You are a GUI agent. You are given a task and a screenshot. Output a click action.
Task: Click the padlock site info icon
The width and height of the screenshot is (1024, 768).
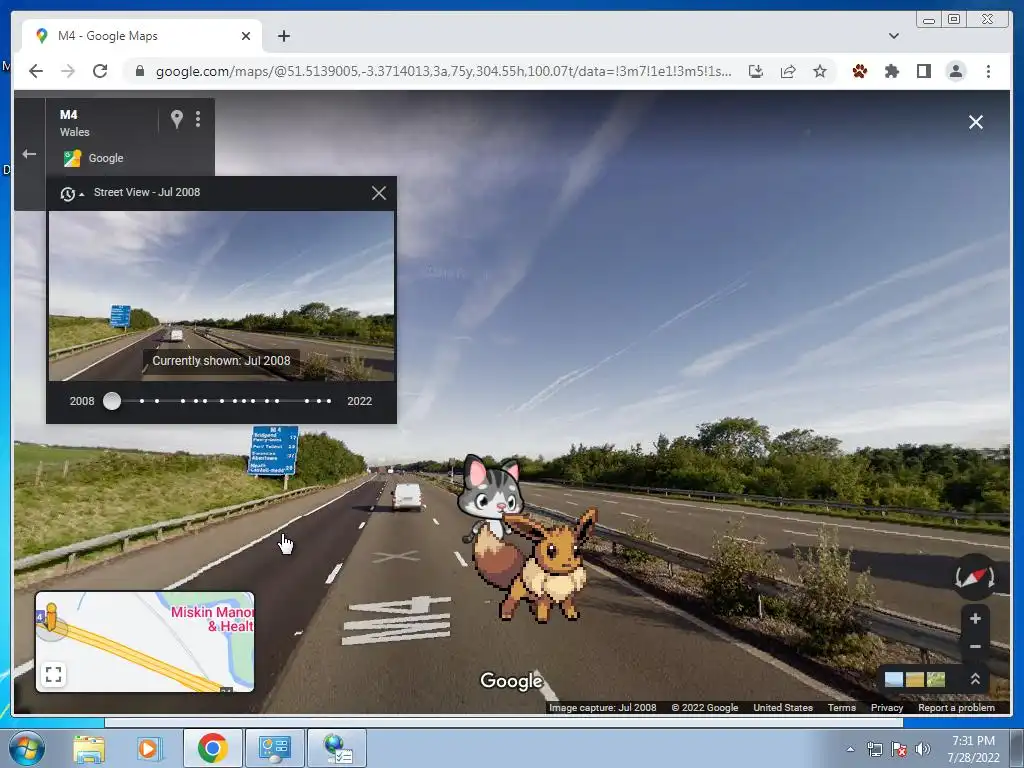coord(139,71)
